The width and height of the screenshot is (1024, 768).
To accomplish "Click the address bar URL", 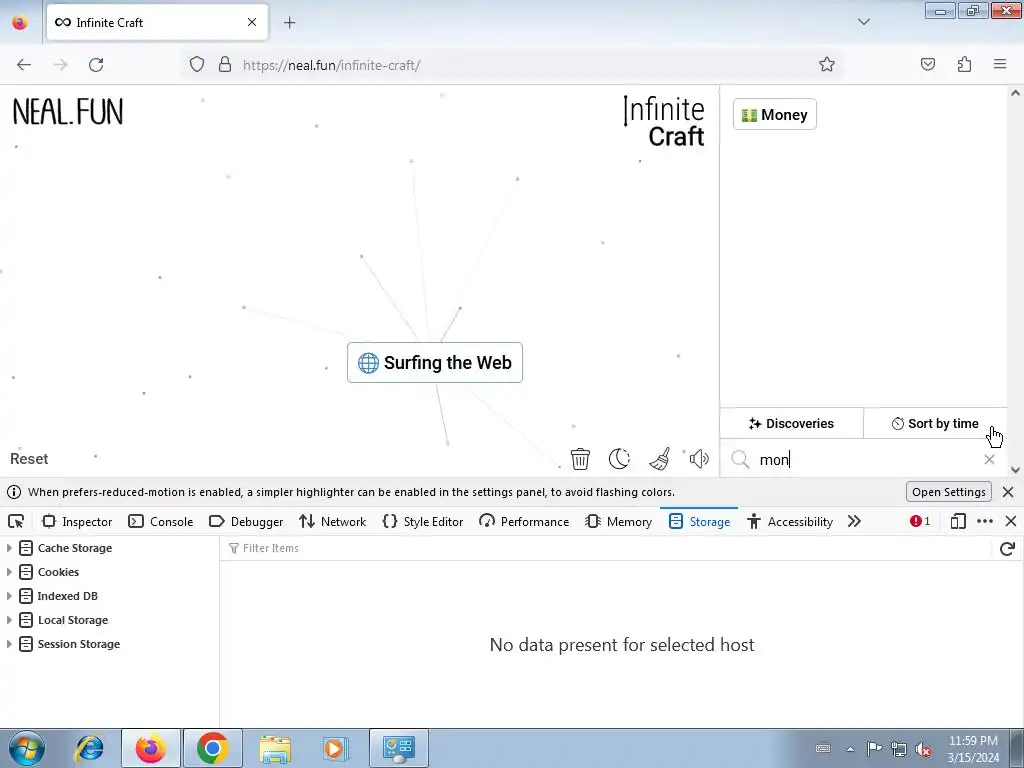I will coord(332,65).
